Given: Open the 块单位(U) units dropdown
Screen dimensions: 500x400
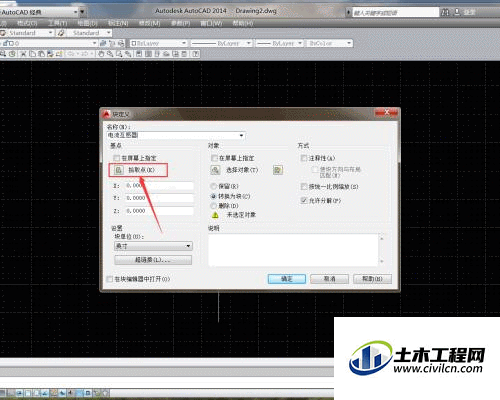Looking at the screenshot, I should [188, 246].
